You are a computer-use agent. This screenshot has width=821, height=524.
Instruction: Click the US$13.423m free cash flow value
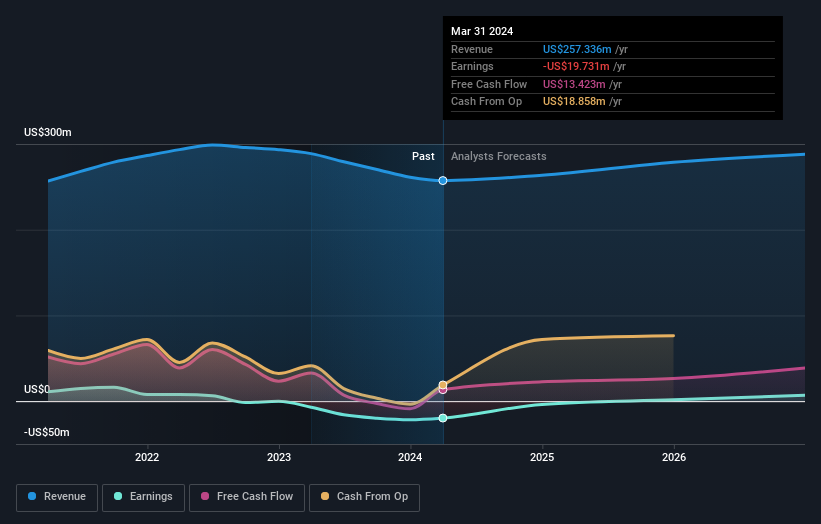coord(574,84)
